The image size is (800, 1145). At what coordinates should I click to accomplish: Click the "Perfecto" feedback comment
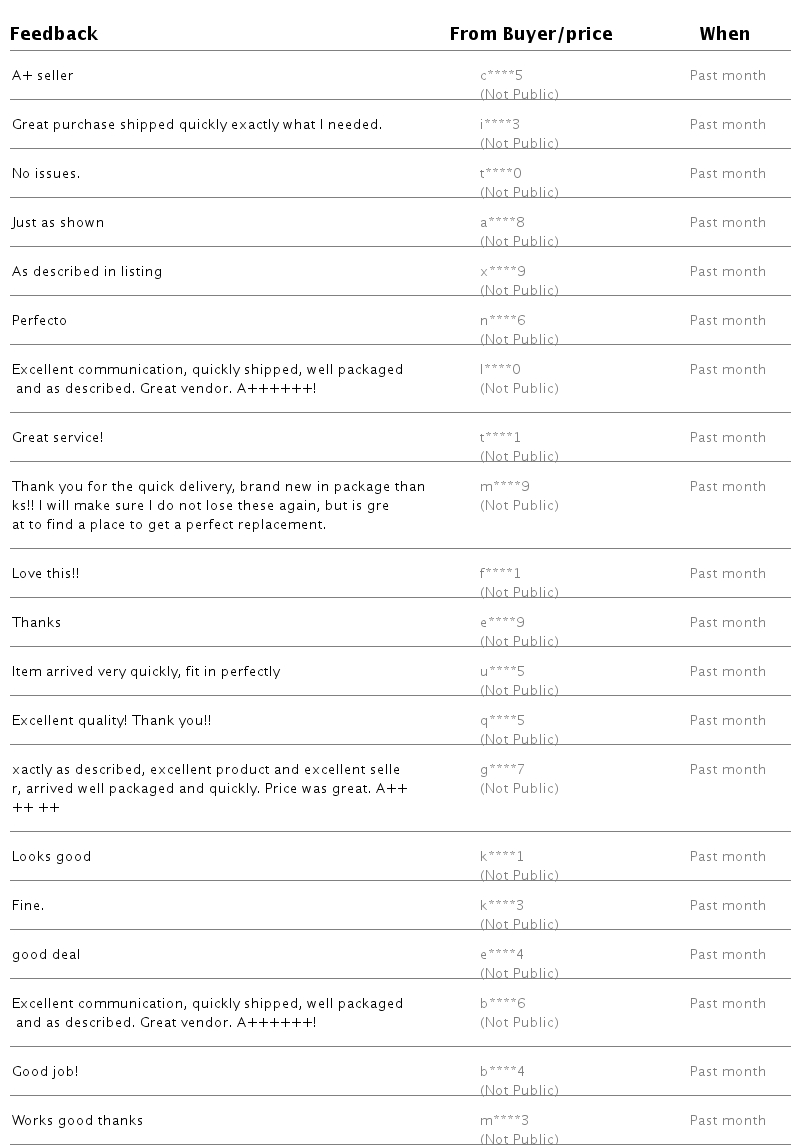coord(40,320)
